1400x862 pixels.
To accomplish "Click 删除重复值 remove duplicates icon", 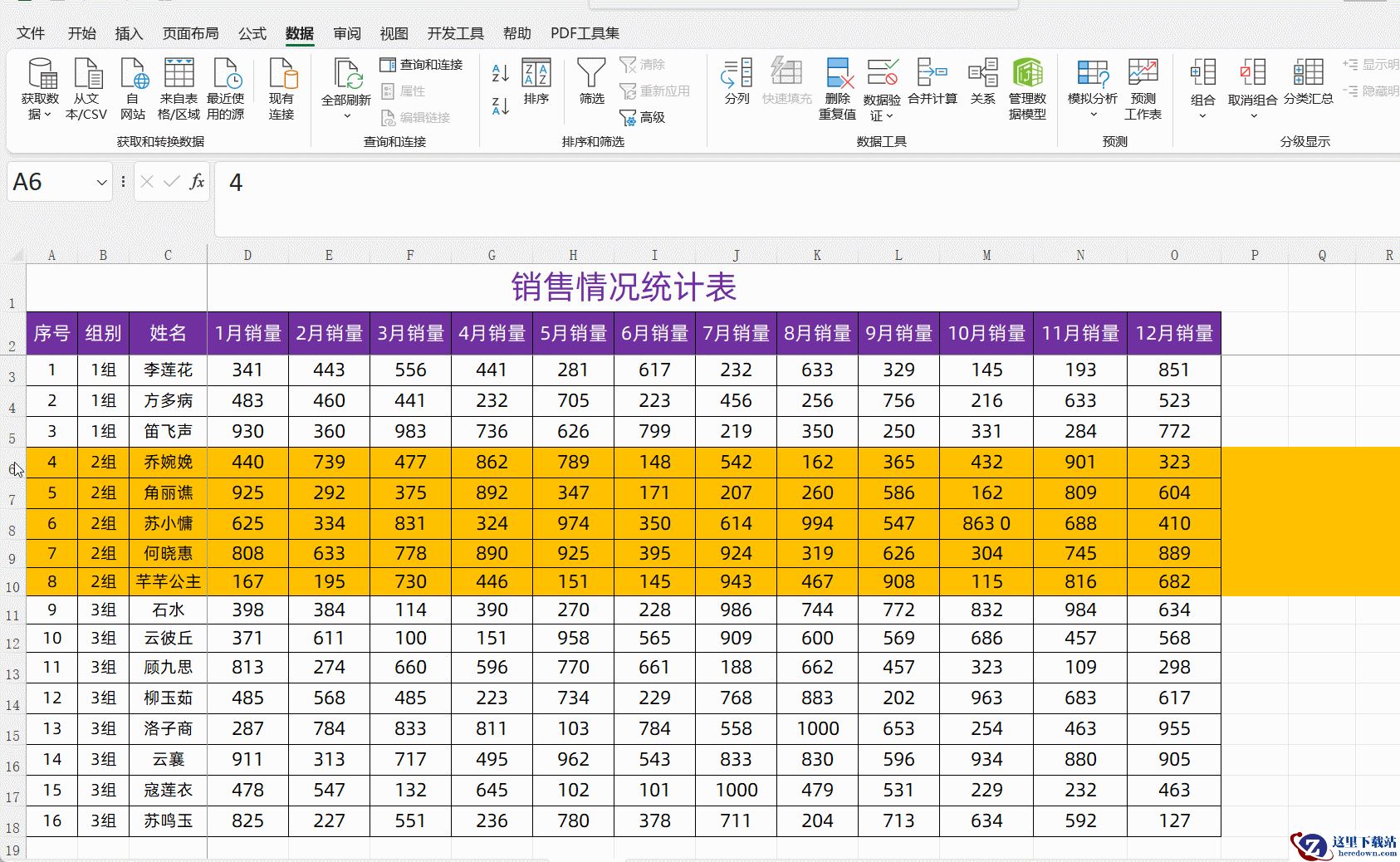I will 839,73.
